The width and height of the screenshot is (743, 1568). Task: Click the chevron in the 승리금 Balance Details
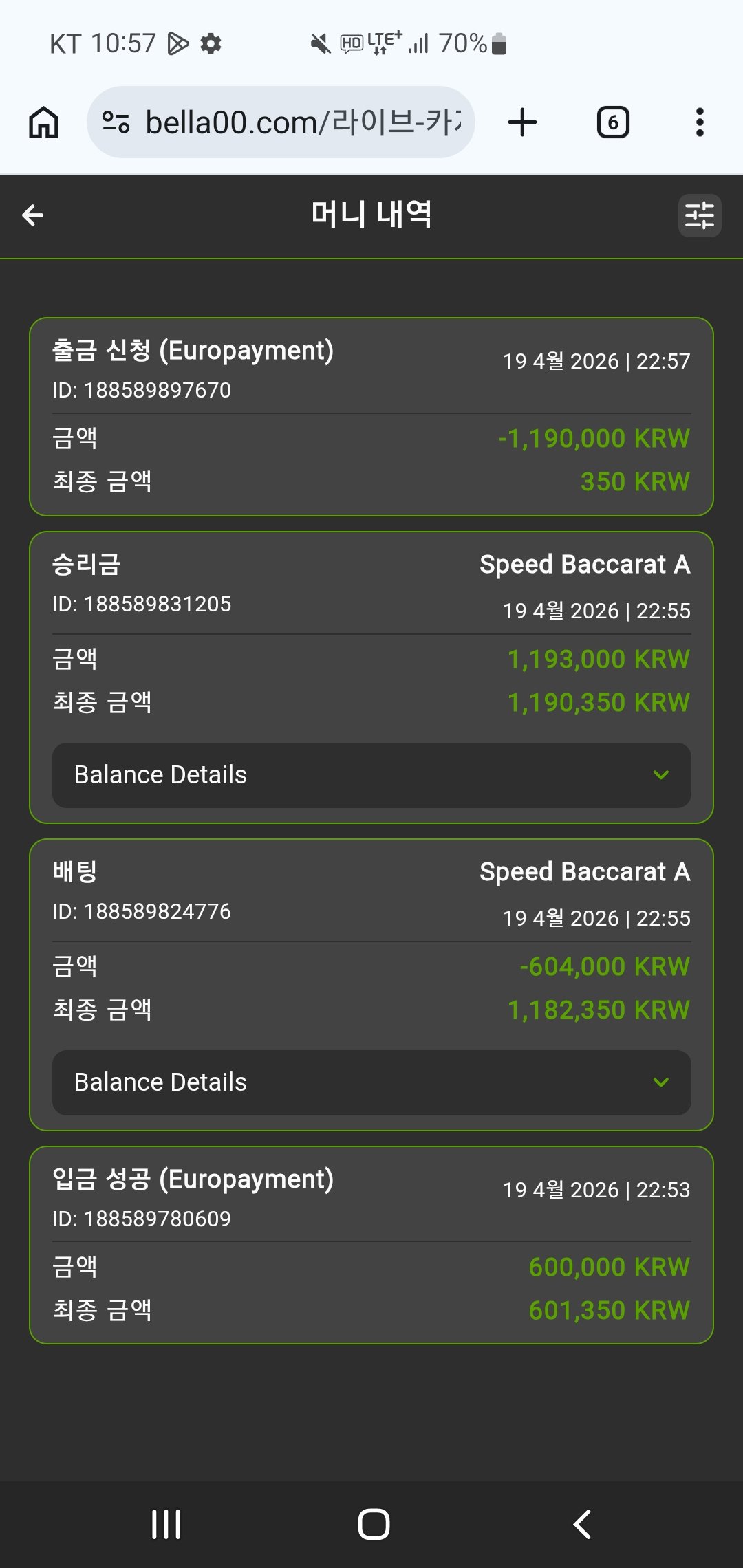[x=661, y=775]
